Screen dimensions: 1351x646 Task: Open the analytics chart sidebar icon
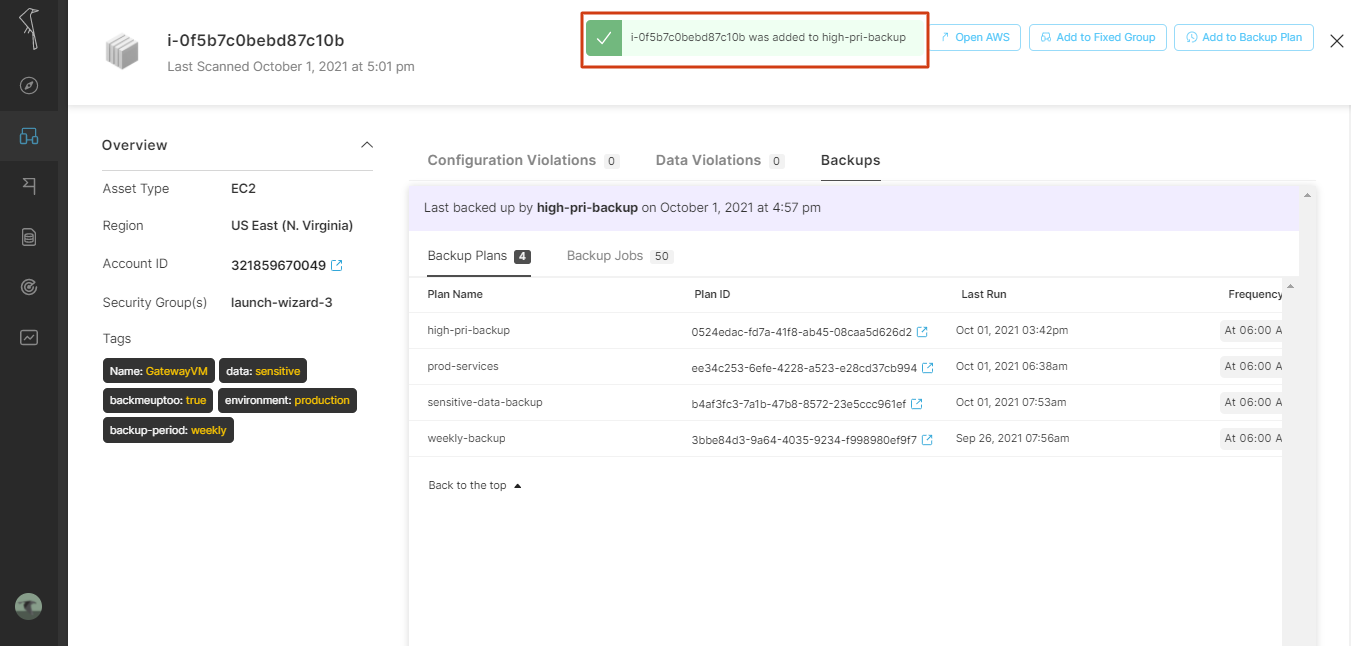(29, 338)
